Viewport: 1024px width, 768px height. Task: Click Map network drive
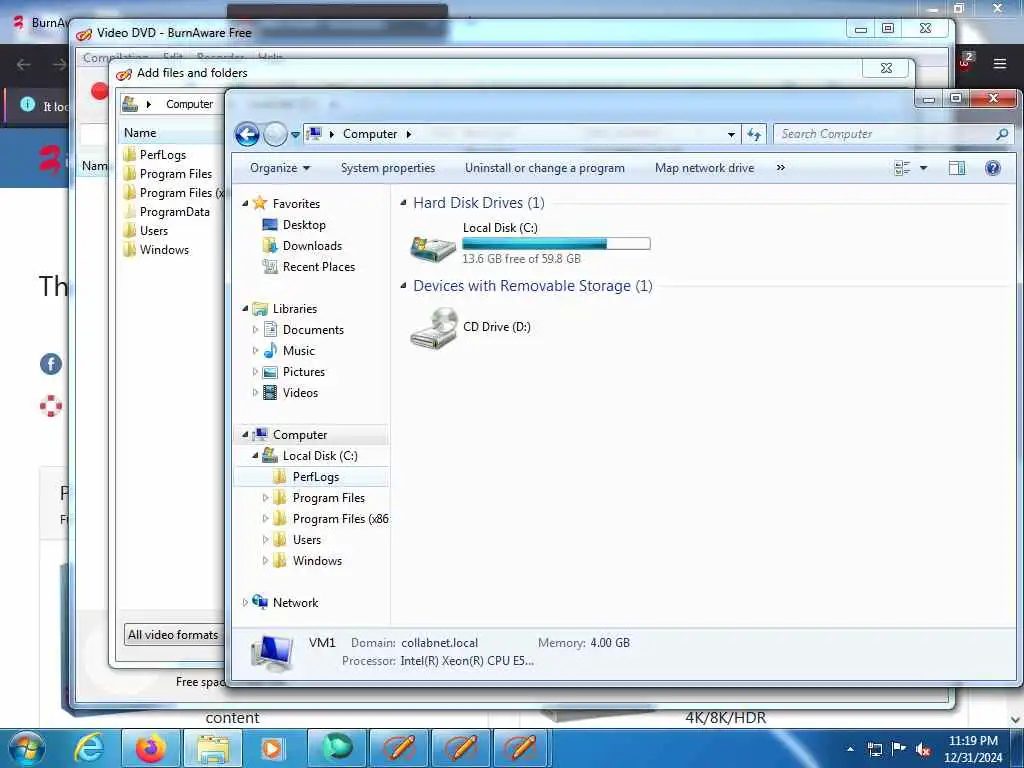(704, 168)
